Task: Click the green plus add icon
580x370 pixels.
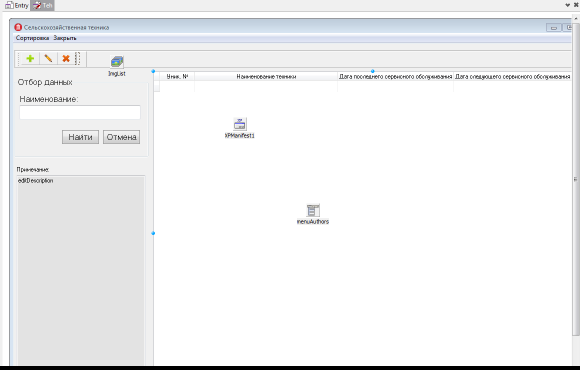Action: click(30, 58)
